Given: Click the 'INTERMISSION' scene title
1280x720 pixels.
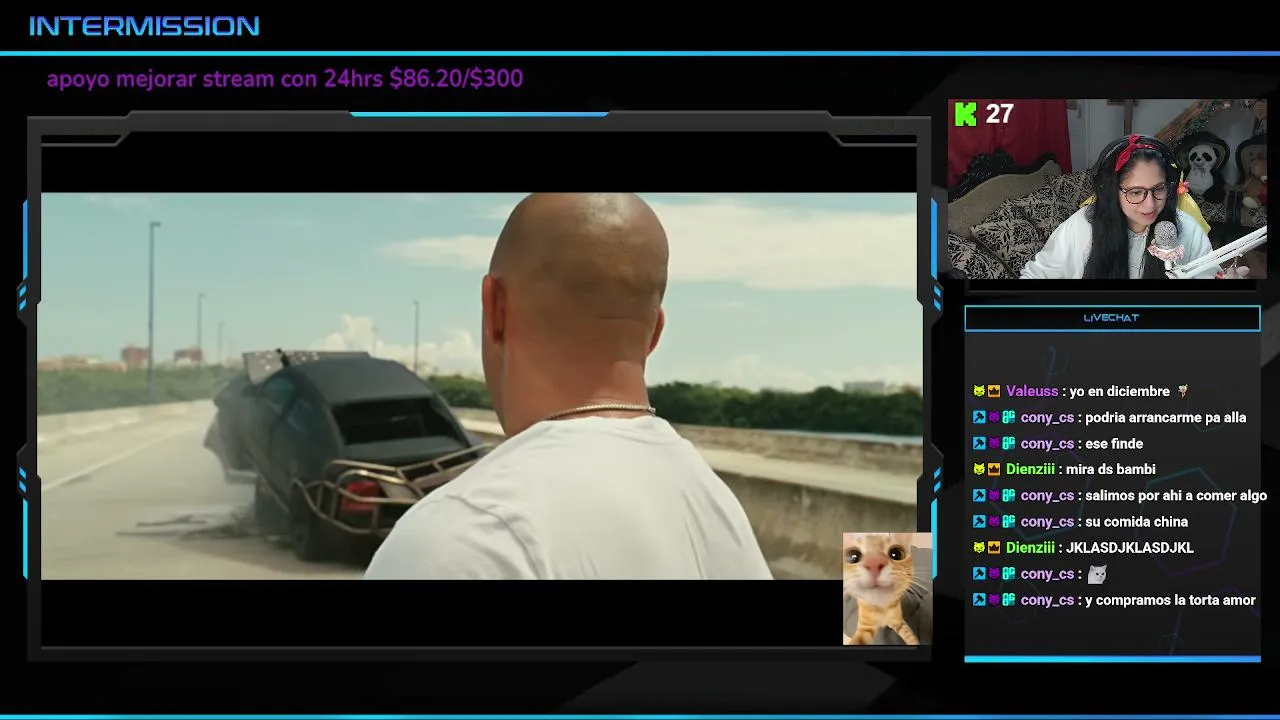Looking at the screenshot, I should (144, 26).
